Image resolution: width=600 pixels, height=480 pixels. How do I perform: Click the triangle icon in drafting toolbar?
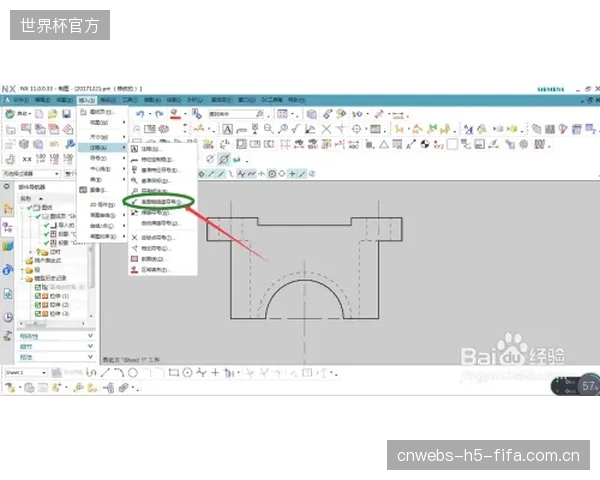384,144
